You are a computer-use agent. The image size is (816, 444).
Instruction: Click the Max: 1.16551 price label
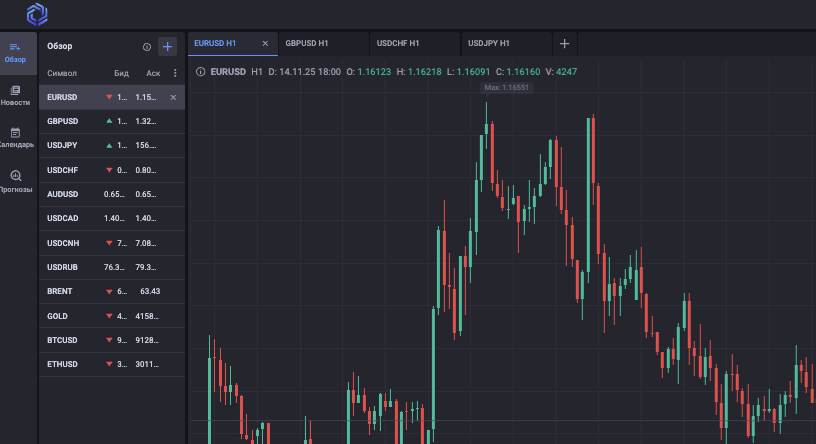(x=506, y=87)
